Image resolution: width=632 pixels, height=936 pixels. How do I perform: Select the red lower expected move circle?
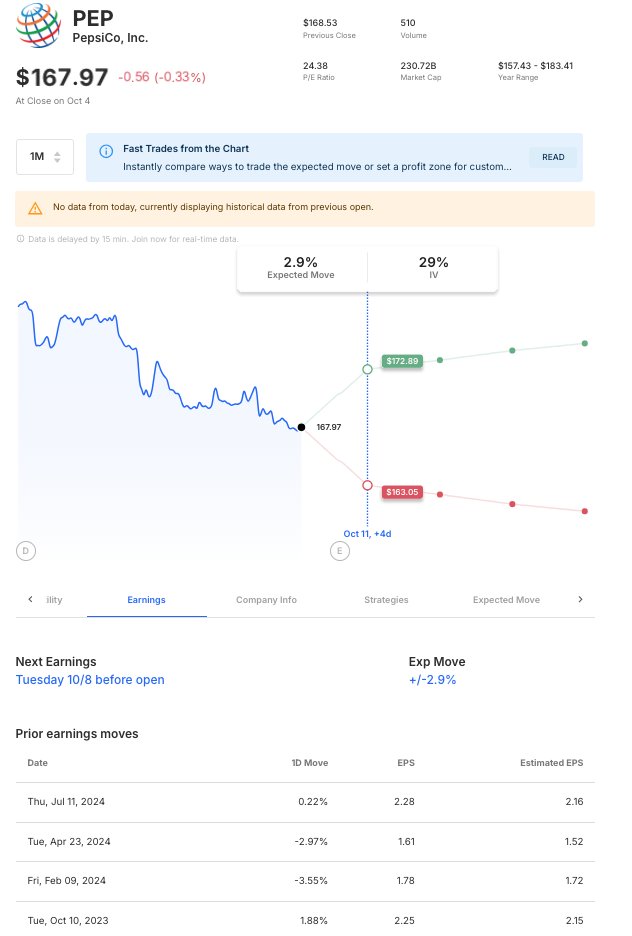coord(368,485)
